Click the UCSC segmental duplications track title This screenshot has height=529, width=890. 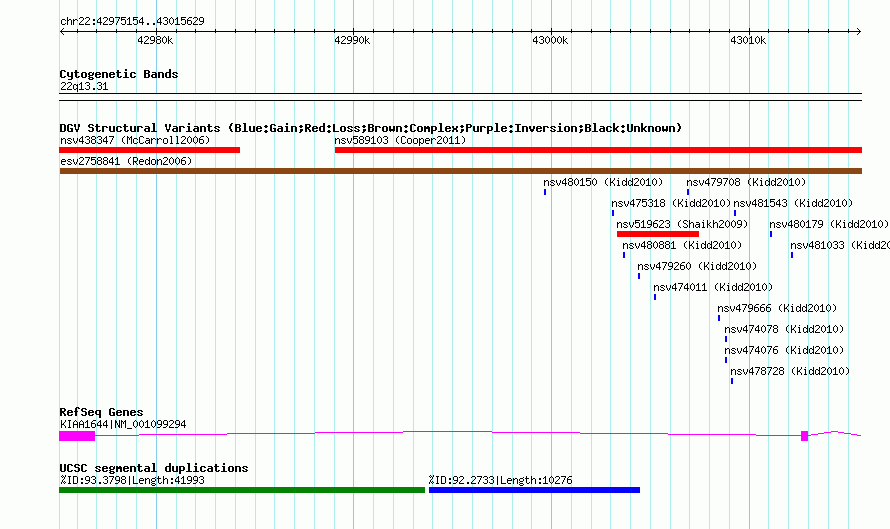154,468
